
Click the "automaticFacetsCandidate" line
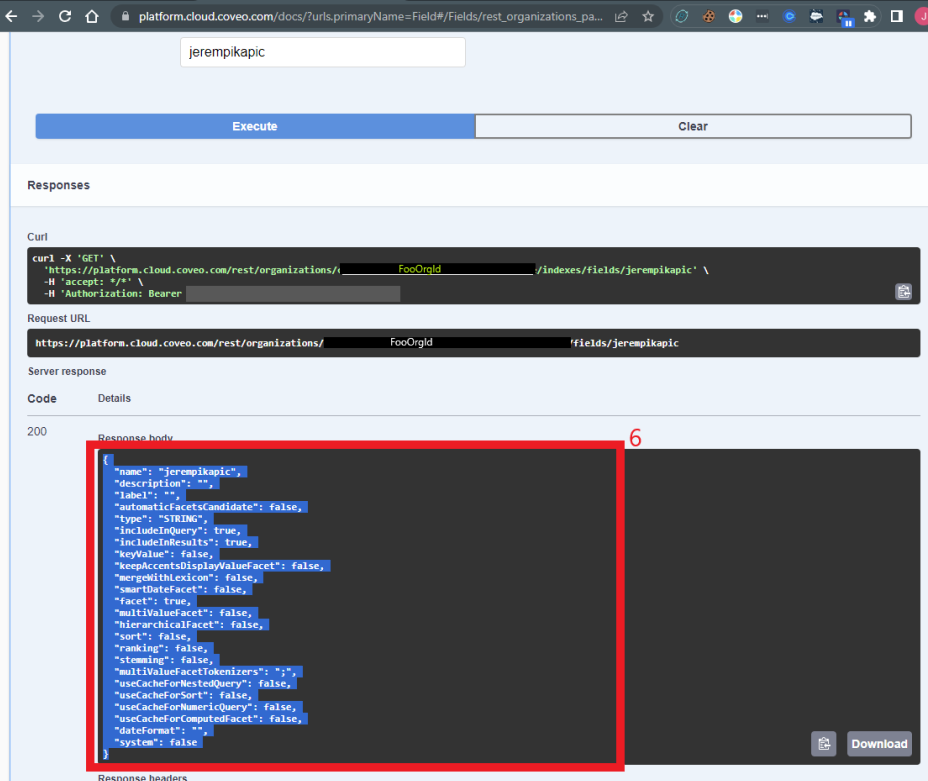pos(208,507)
